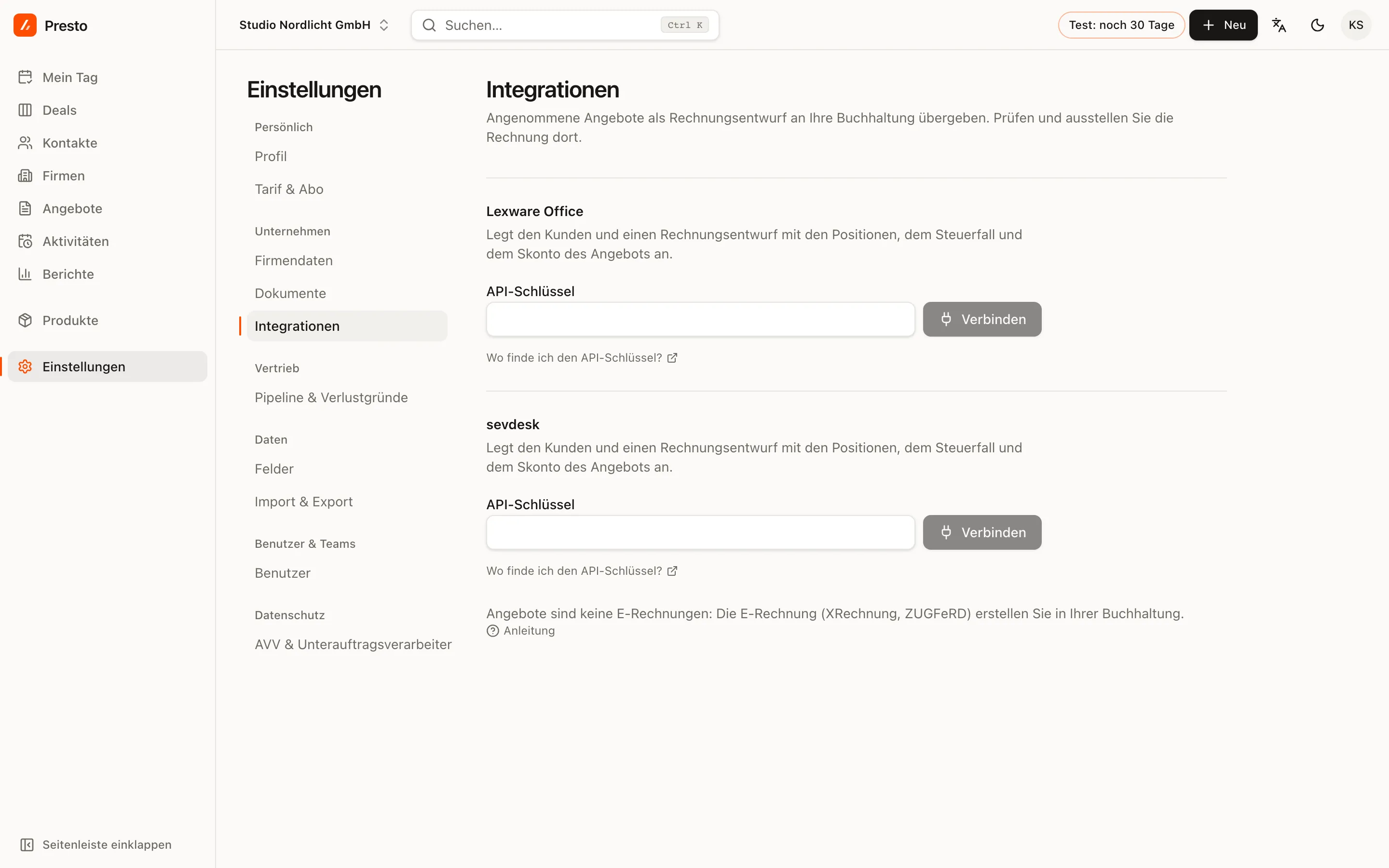This screenshot has height=868, width=1389.
Task: Expand Studio Nordlicht GmbH workspace switcher
Action: pyautogui.click(x=314, y=25)
